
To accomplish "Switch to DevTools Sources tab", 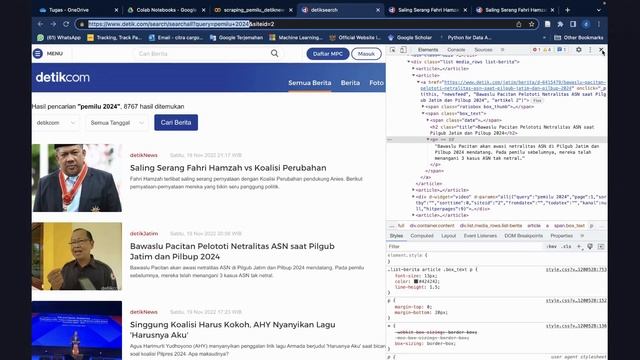I will [483, 50].
